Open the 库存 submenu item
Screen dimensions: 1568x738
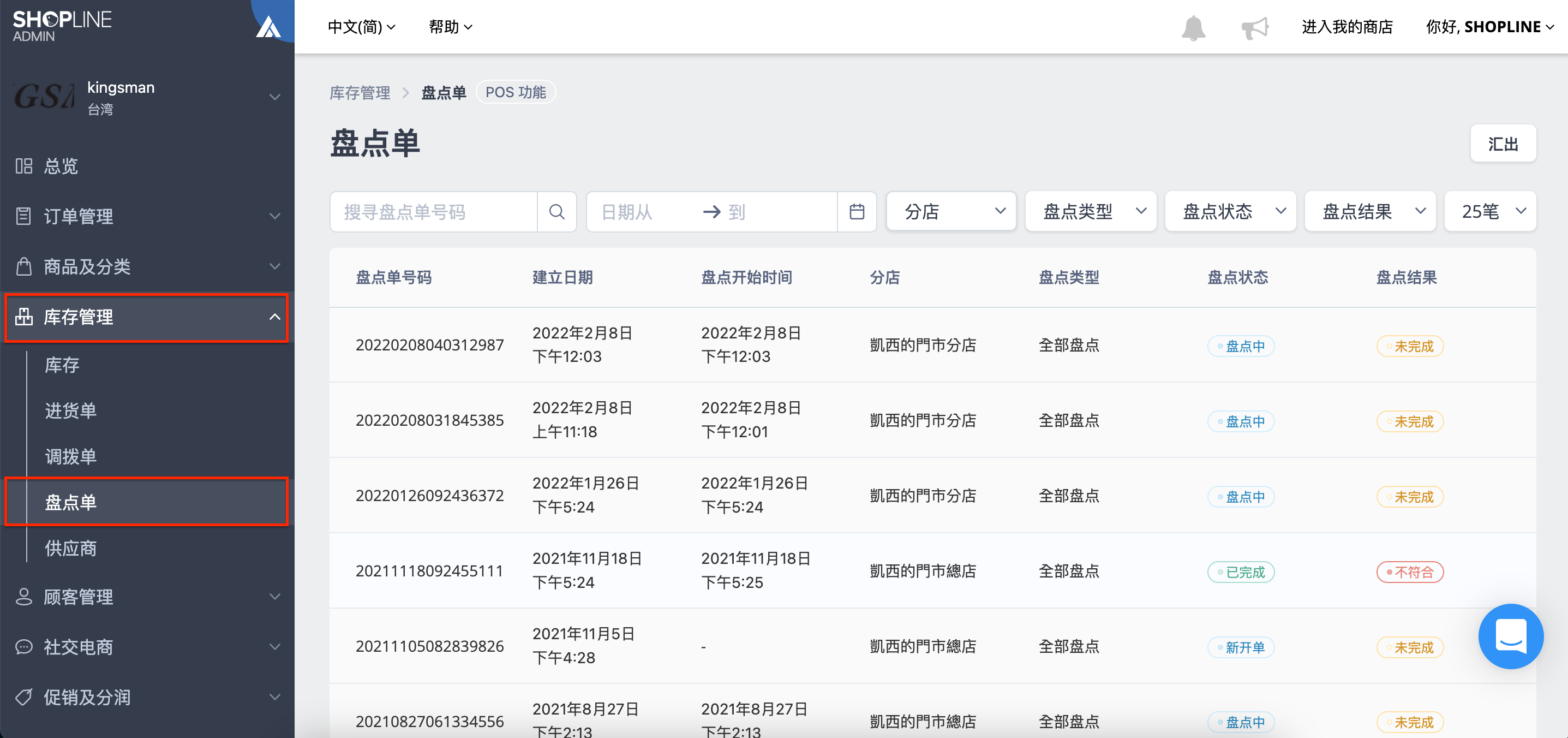coord(62,365)
